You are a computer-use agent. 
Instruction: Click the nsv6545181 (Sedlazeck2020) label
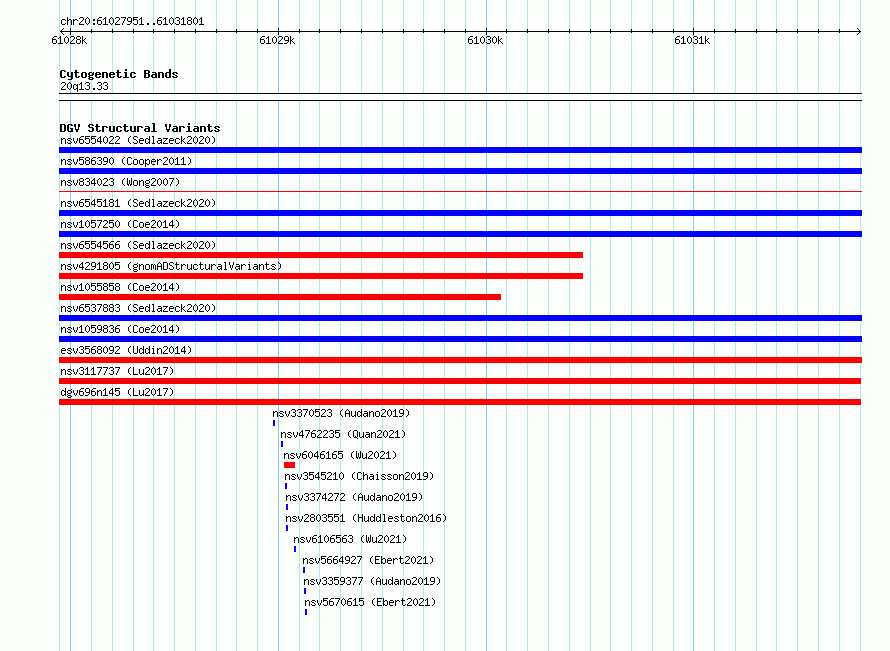point(138,203)
